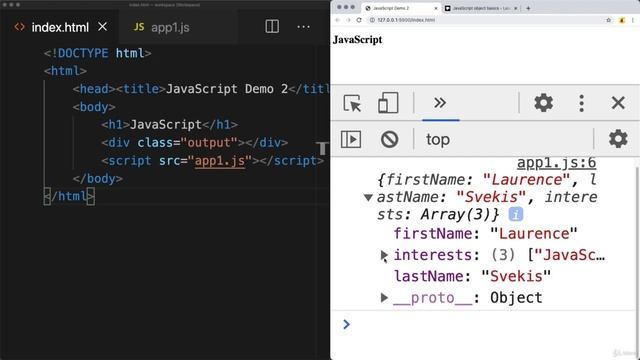Screen dimensions: 640x360
Task: Toggle the device toolbar in DevTools
Action: (387, 103)
